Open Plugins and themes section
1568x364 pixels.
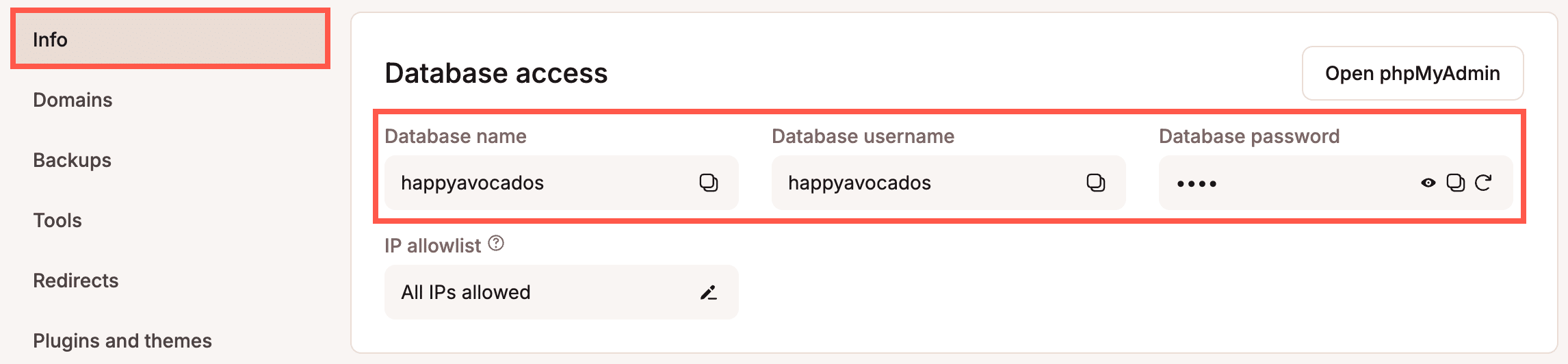click(122, 341)
